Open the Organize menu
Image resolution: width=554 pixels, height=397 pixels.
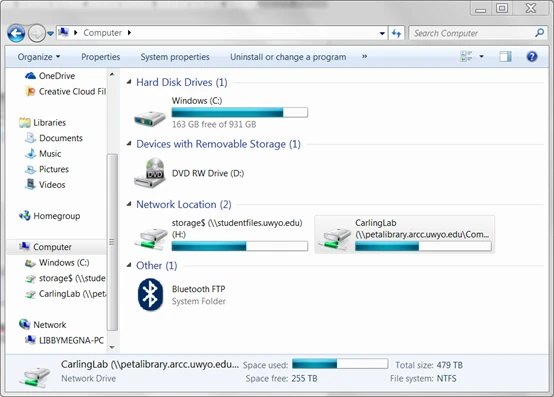(x=39, y=57)
